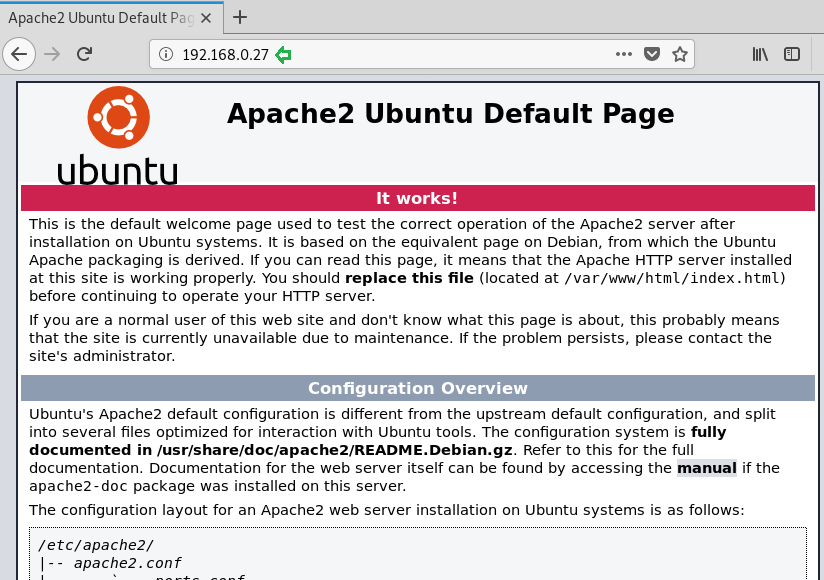This screenshot has height=580, width=824.
Task: Click the forward navigation arrow
Action: point(52,54)
